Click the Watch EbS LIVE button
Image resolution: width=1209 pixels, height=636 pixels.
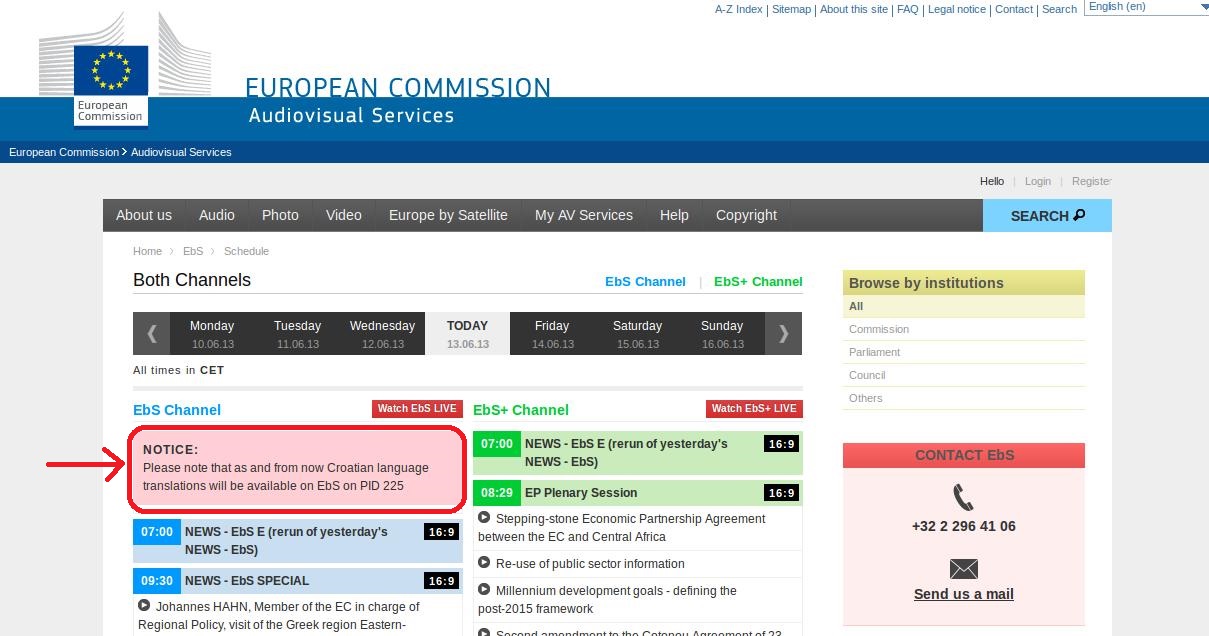417,409
